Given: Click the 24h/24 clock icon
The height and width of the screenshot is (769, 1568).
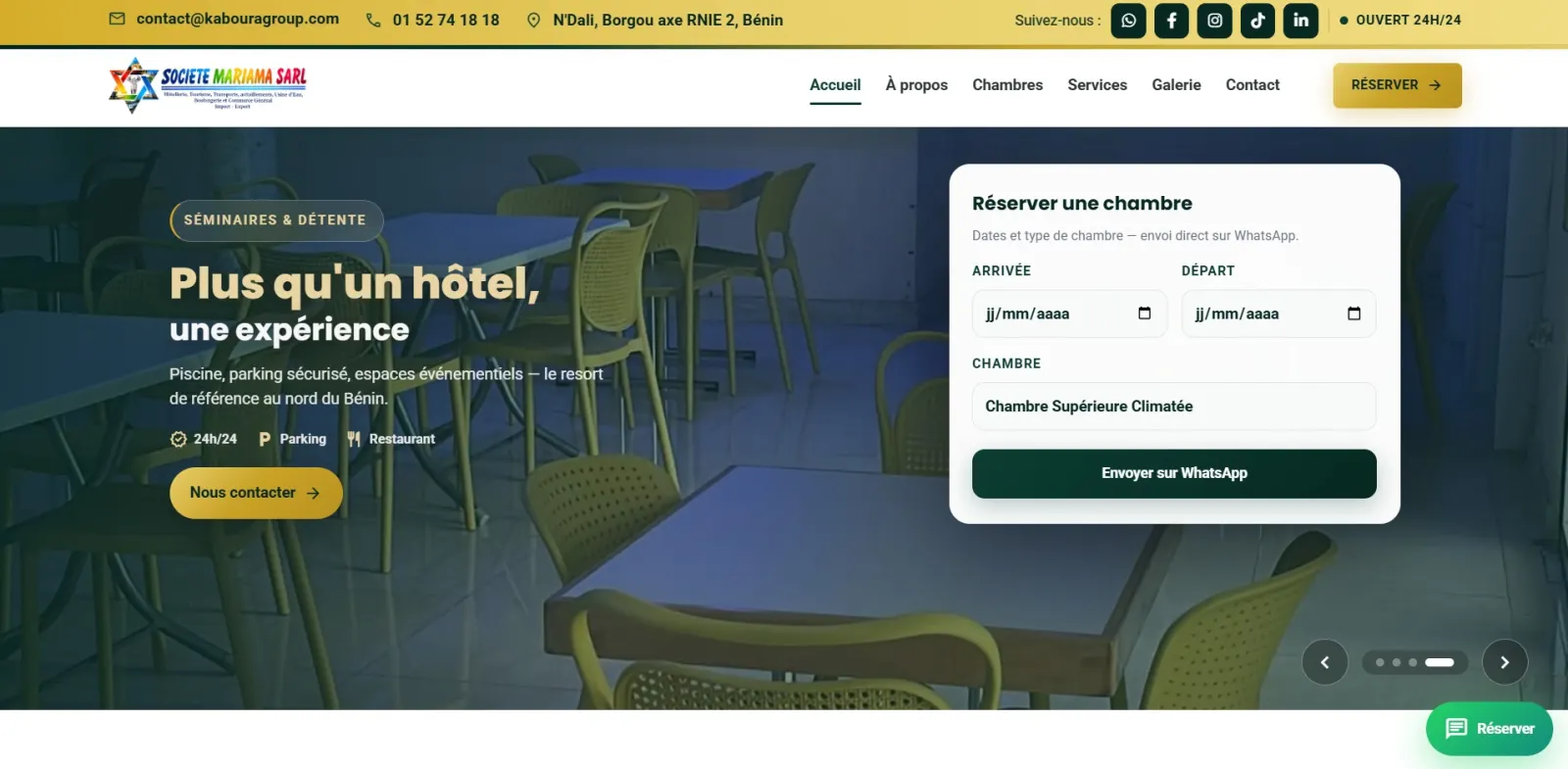Looking at the screenshot, I should 178,439.
